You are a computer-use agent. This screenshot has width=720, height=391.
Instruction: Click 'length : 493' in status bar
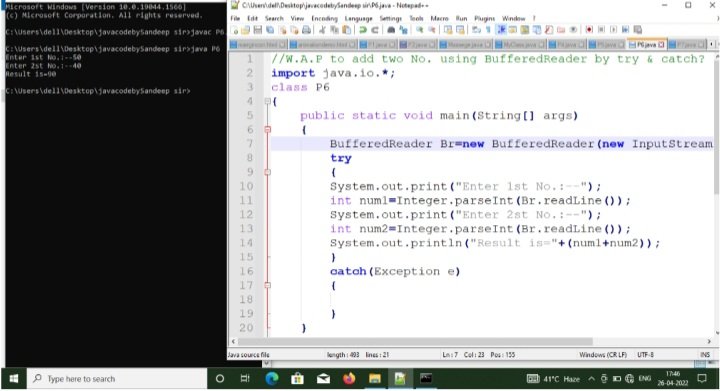(x=343, y=355)
